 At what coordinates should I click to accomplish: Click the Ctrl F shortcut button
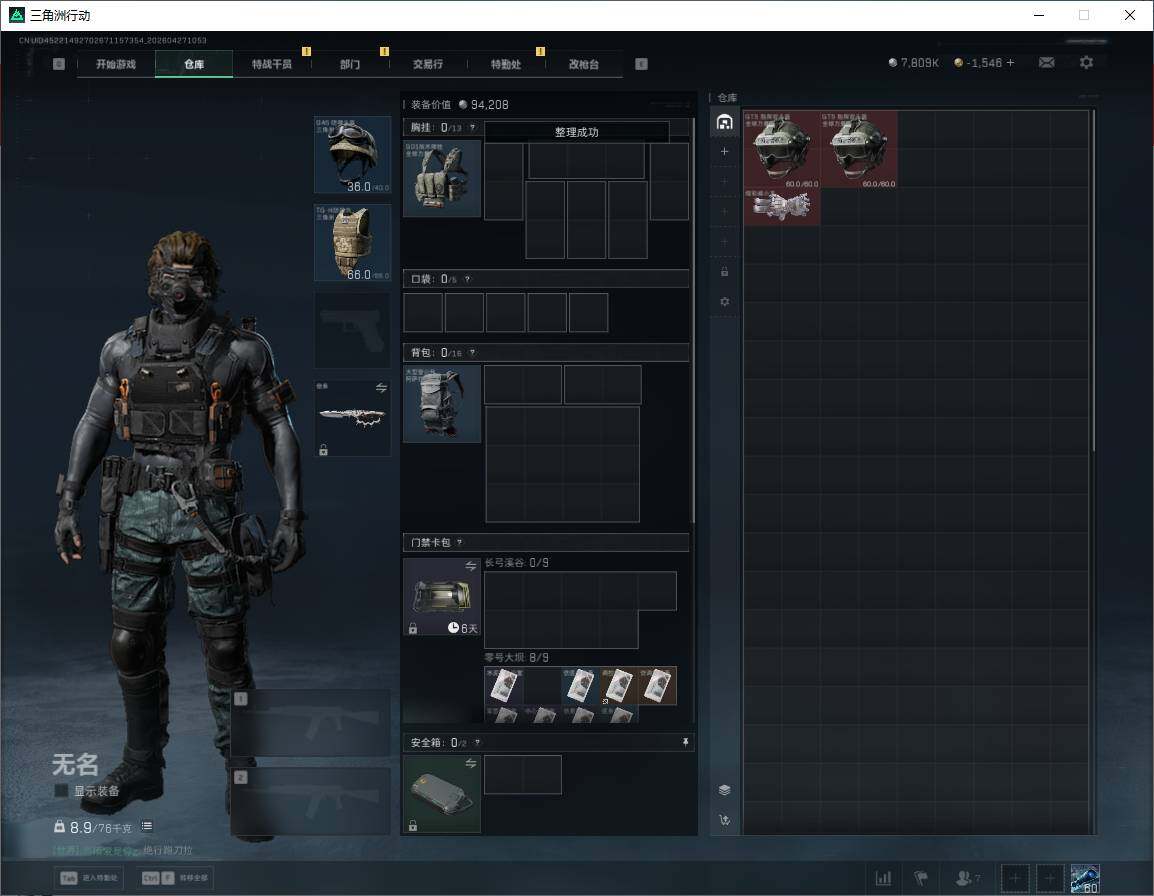pos(174,878)
